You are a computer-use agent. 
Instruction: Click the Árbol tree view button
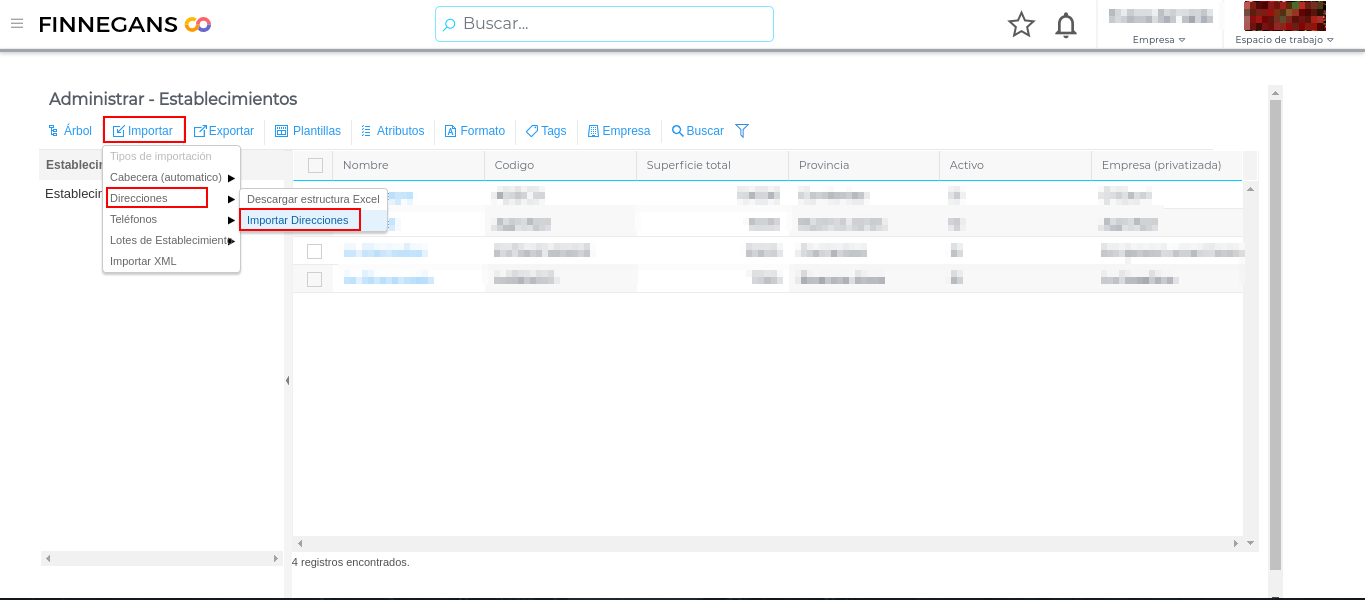(x=70, y=131)
